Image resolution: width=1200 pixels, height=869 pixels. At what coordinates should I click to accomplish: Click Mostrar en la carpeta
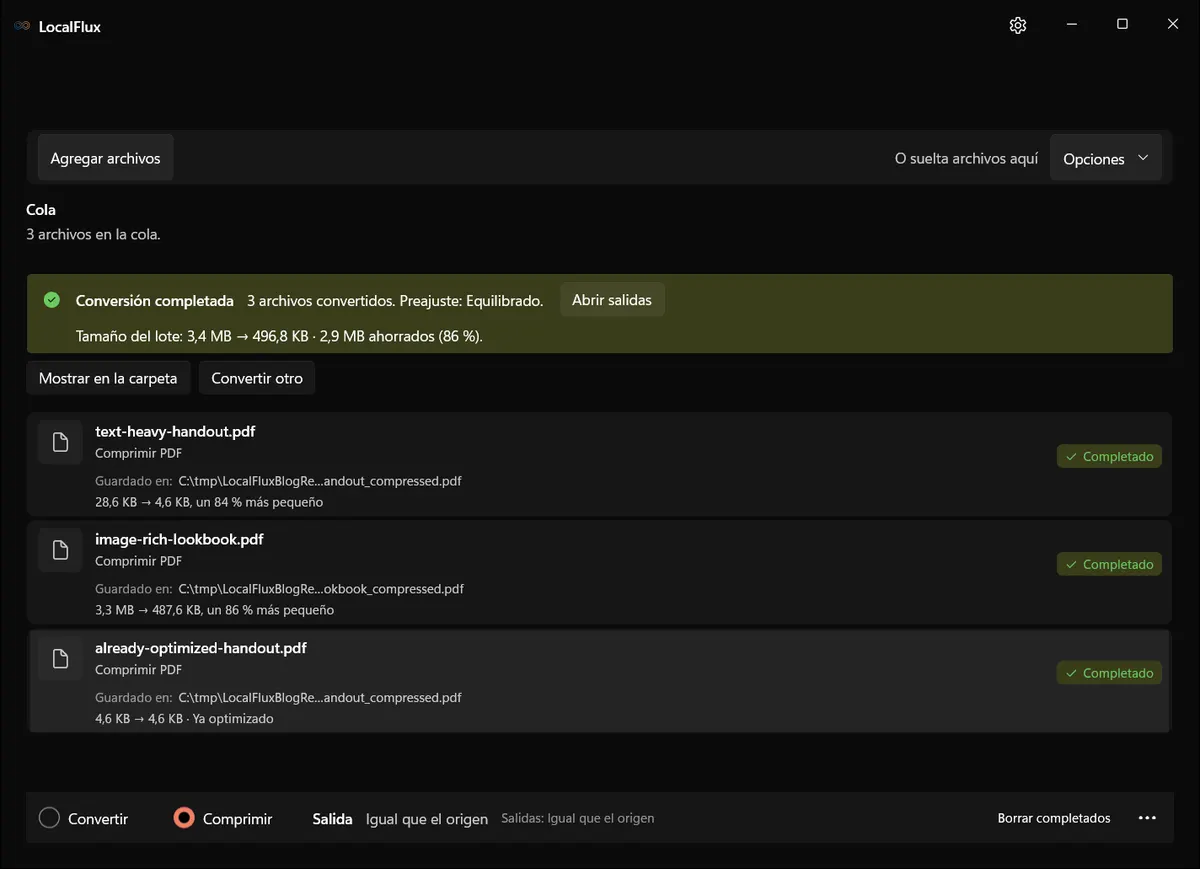click(x=108, y=378)
